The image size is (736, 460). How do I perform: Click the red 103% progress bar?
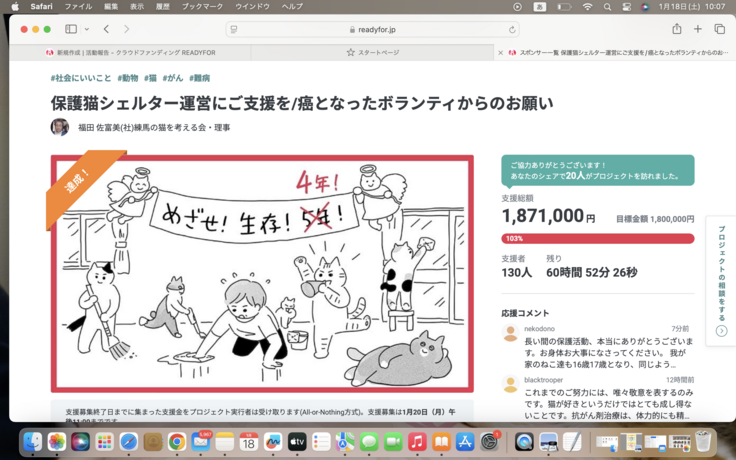click(x=597, y=239)
